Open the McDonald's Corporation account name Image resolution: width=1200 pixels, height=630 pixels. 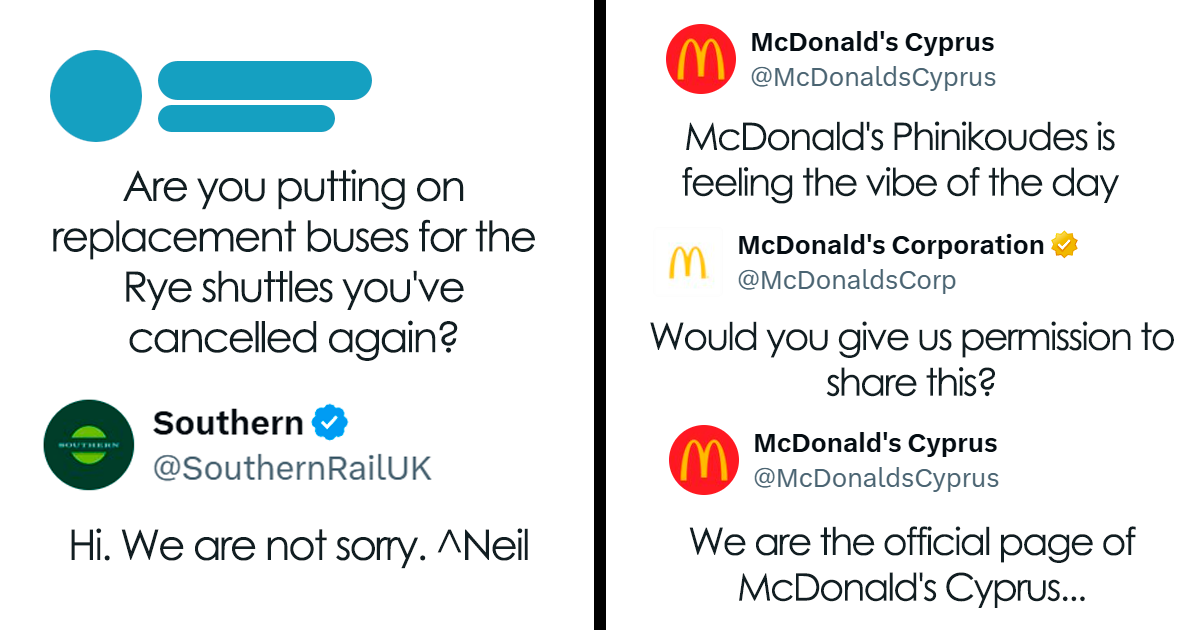(x=890, y=245)
